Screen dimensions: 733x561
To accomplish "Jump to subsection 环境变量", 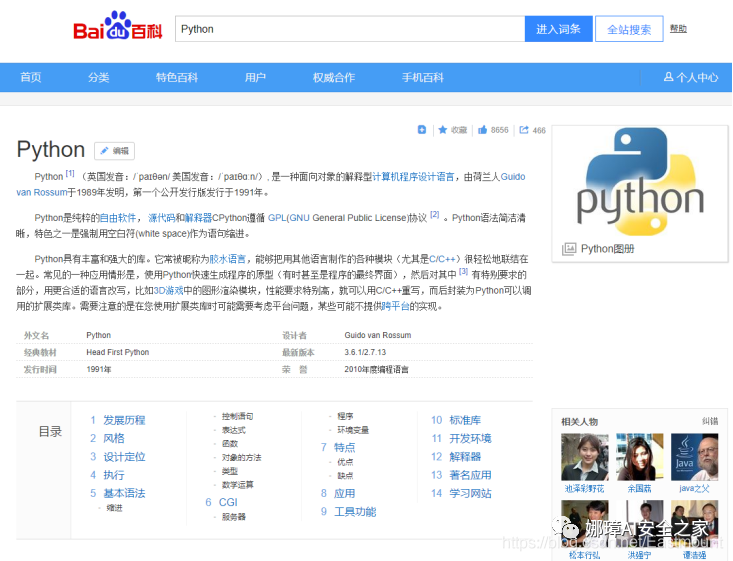I will [x=353, y=430].
